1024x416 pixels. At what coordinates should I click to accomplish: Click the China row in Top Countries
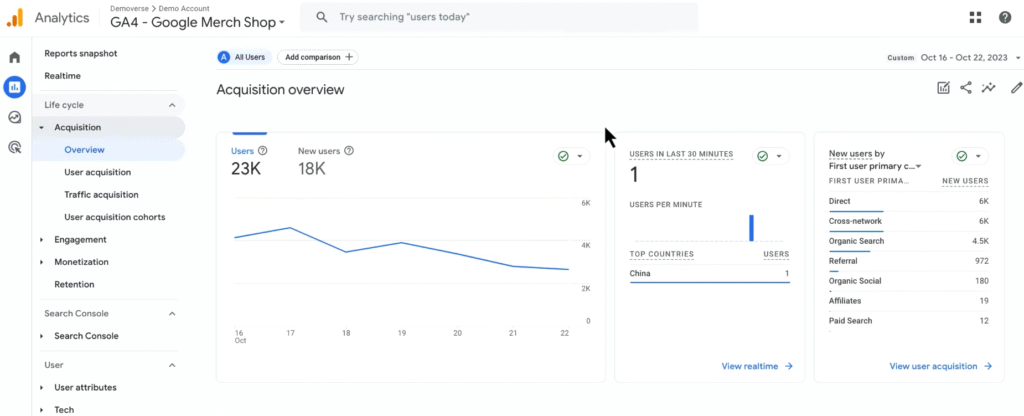pos(709,274)
